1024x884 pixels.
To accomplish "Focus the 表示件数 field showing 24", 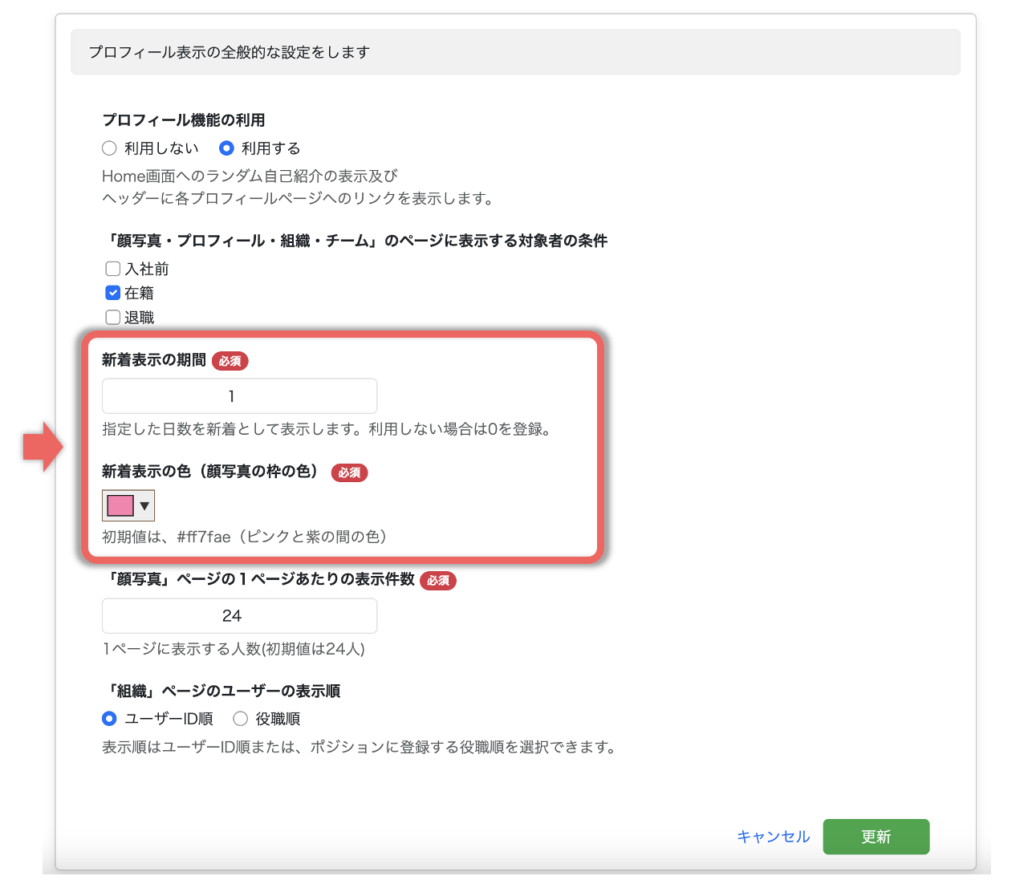I will pos(239,616).
